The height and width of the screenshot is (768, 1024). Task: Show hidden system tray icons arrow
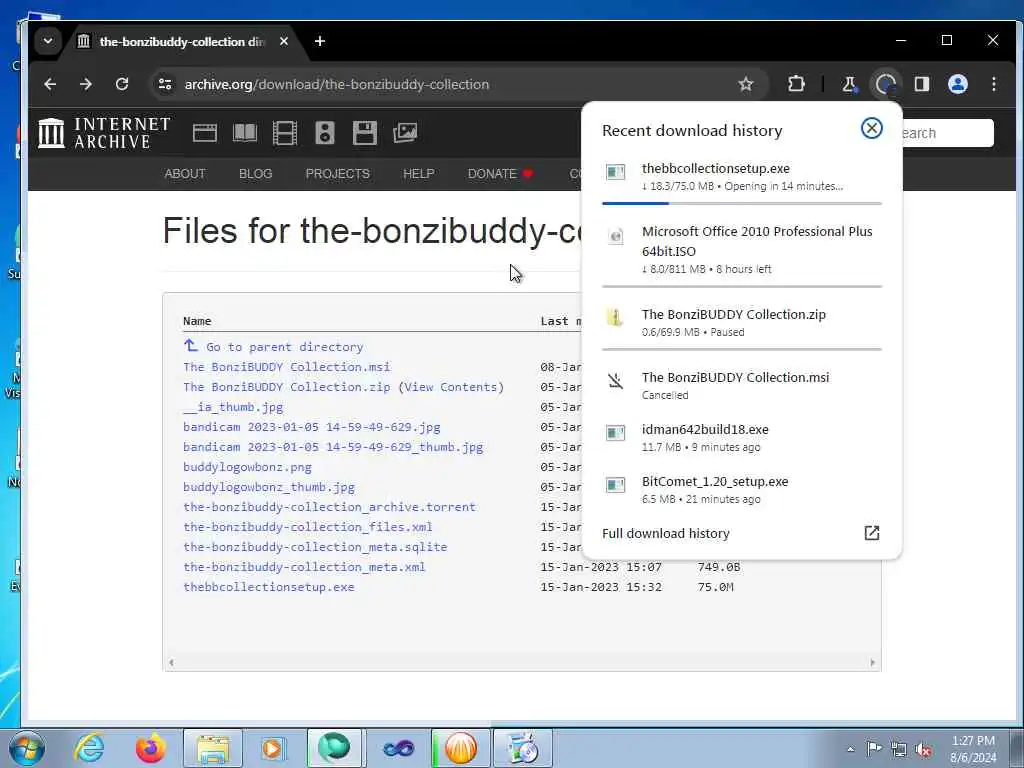850,749
